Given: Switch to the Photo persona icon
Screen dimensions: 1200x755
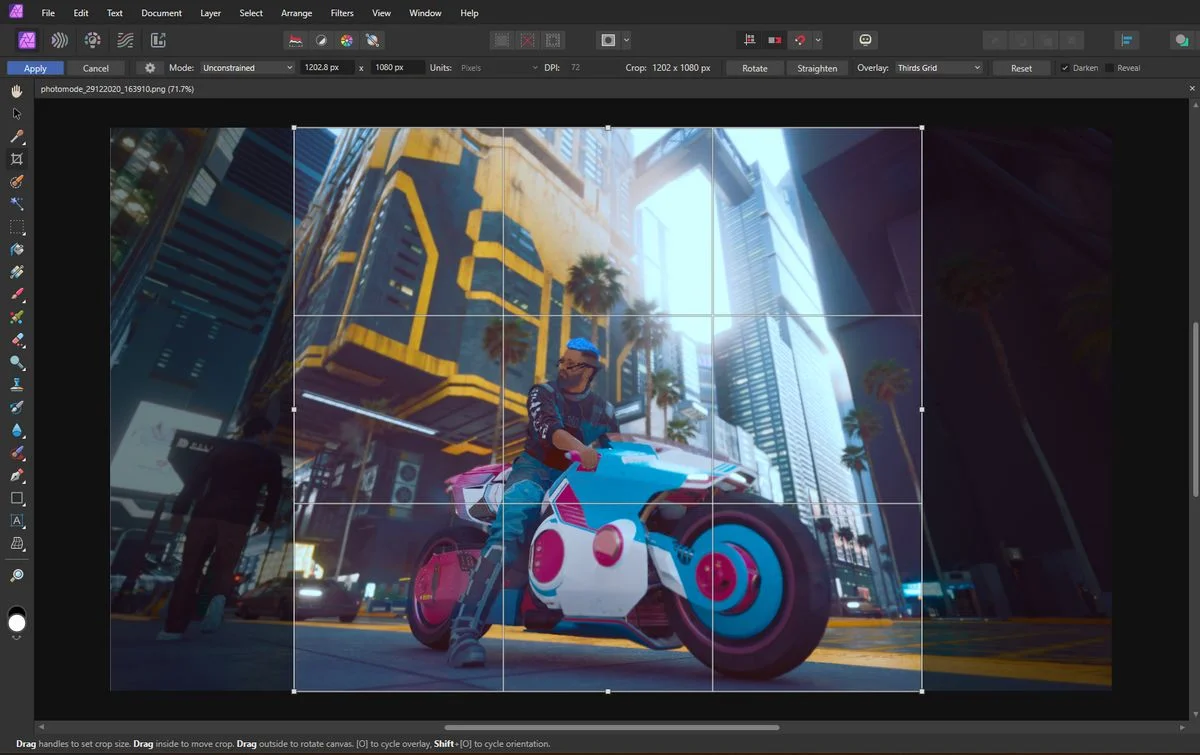Looking at the screenshot, I should point(28,40).
